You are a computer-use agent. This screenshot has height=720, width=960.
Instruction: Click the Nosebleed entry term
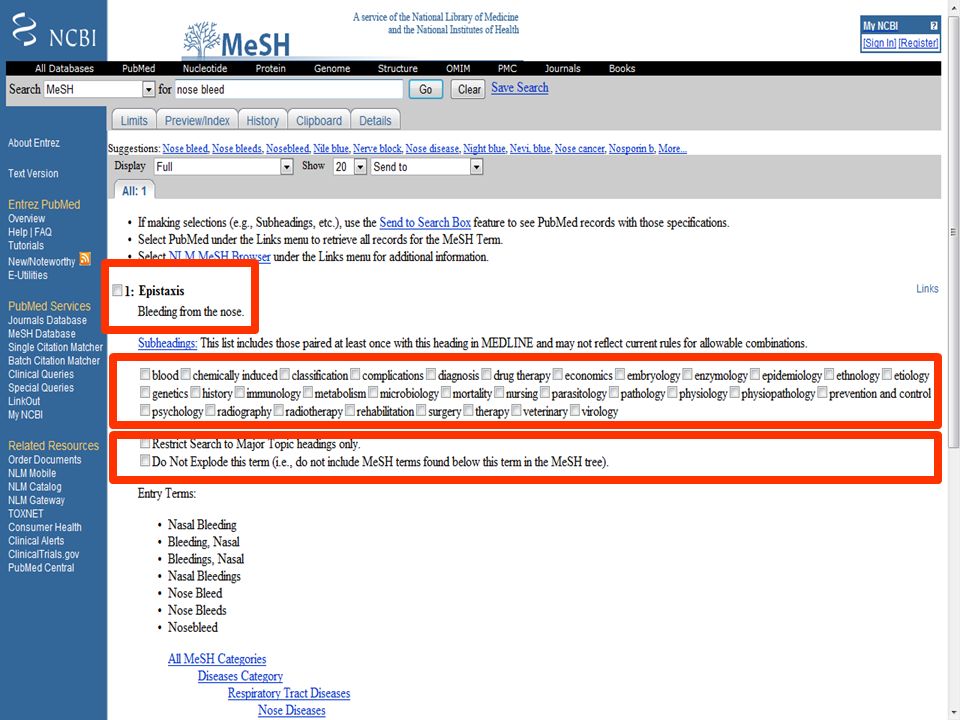pyautogui.click(x=193, y=628)
